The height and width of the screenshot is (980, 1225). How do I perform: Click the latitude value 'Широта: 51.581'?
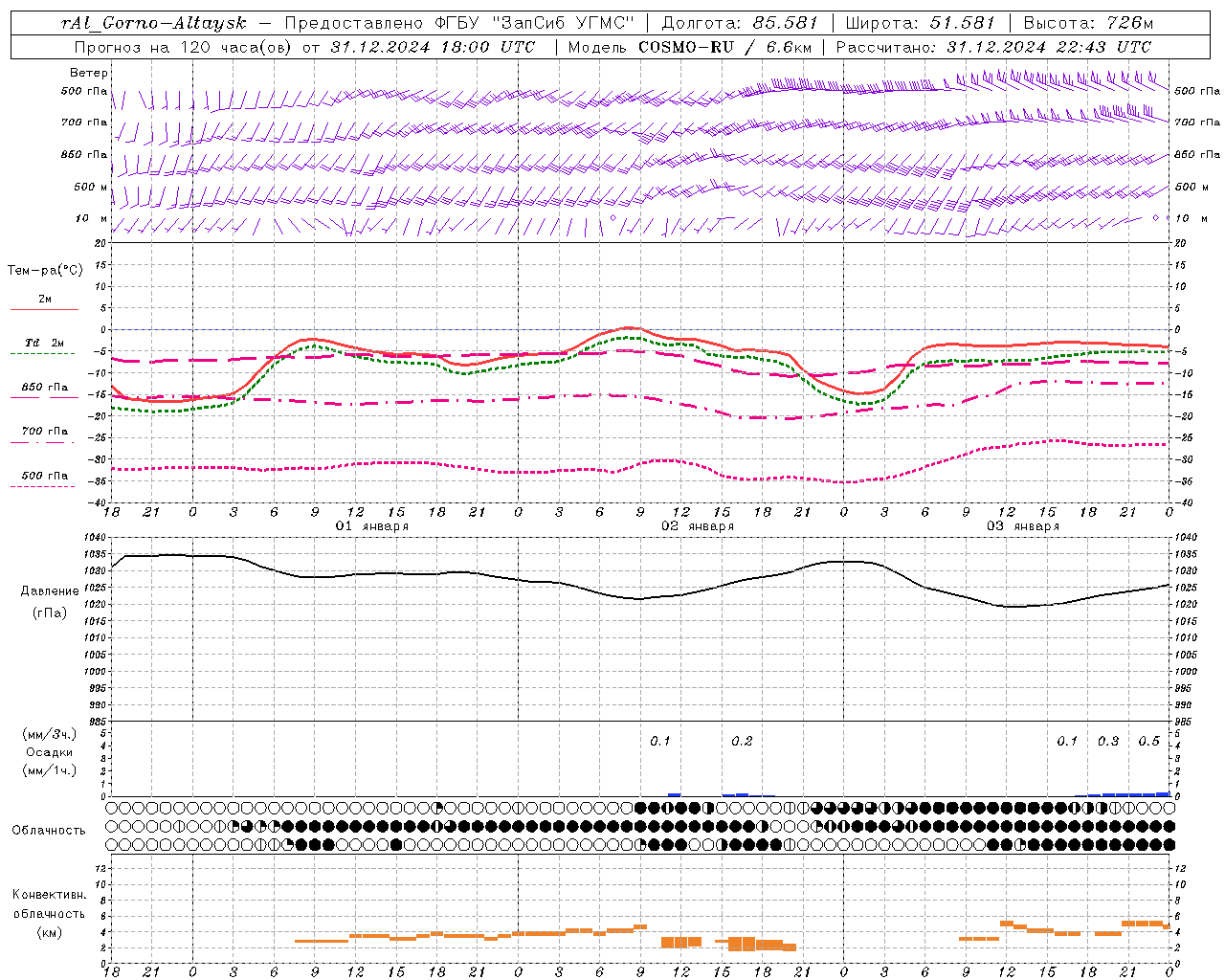coord(921,23)
